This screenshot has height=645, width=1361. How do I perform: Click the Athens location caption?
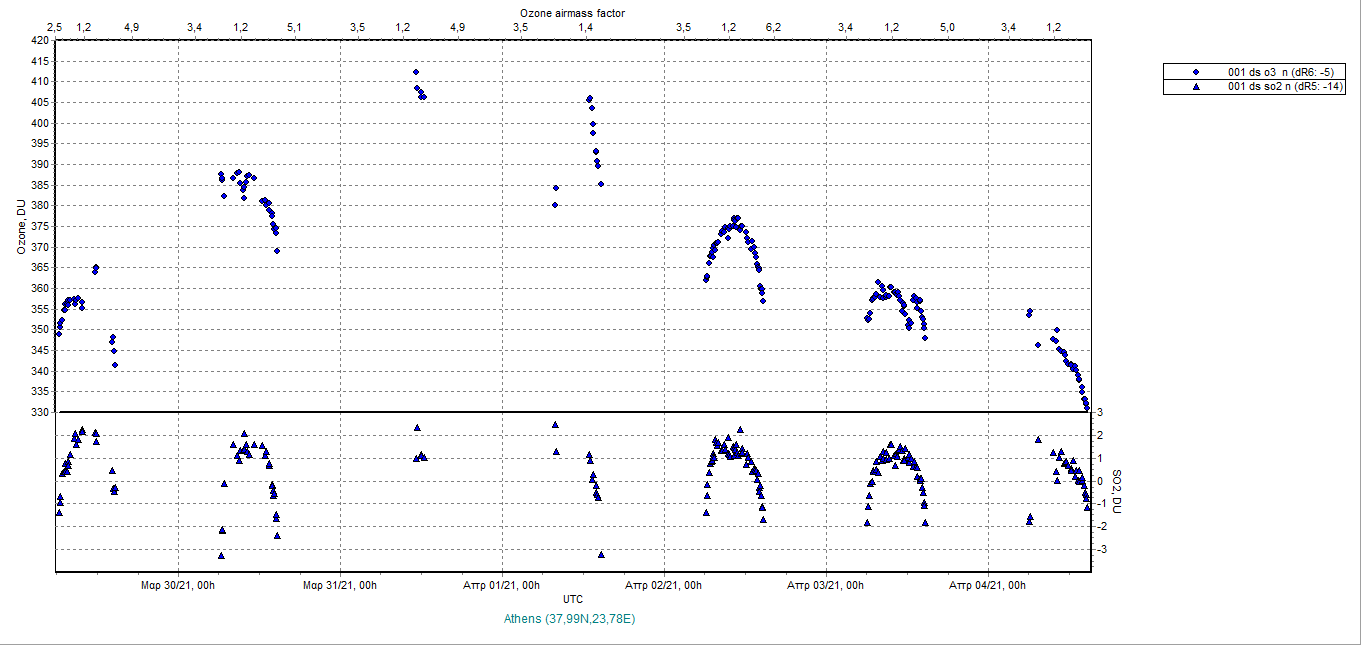pyautogui.click(x=572, y=619)
